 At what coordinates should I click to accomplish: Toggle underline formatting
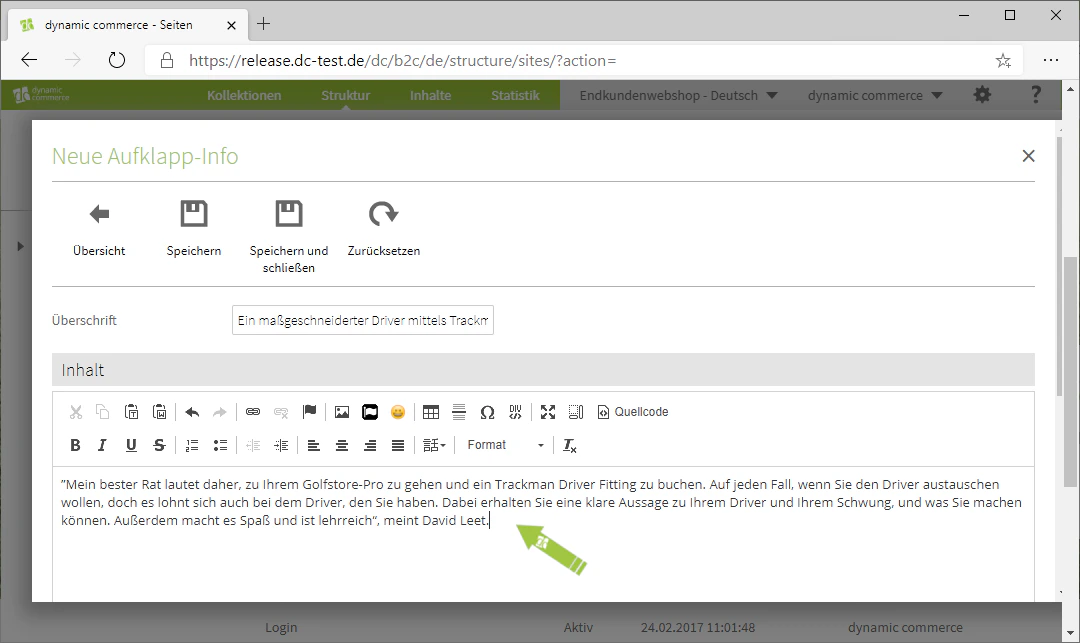[131, 445]
